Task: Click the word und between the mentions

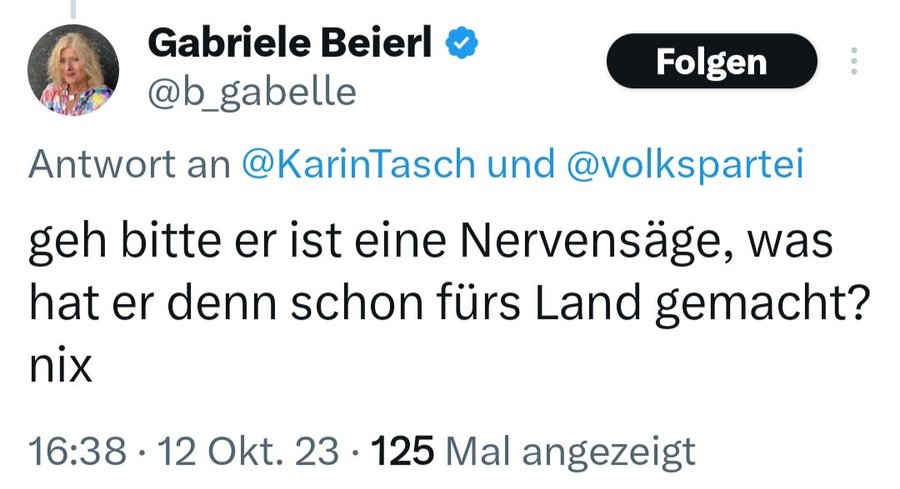Action: click(x=521, y=165)
